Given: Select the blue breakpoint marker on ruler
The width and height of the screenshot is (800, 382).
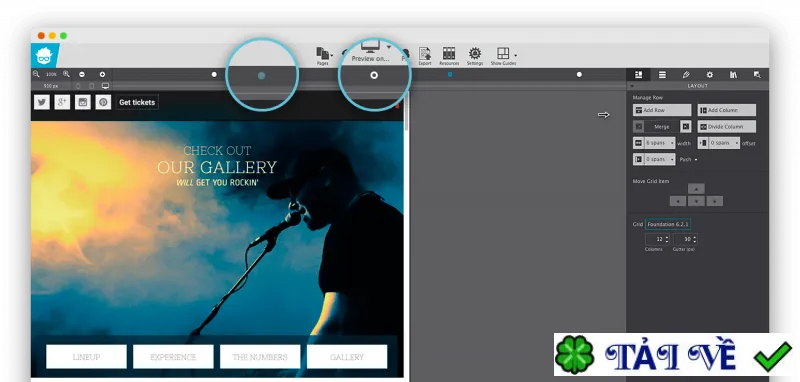Looking at the screenshot, I should [x=449, y=74].
